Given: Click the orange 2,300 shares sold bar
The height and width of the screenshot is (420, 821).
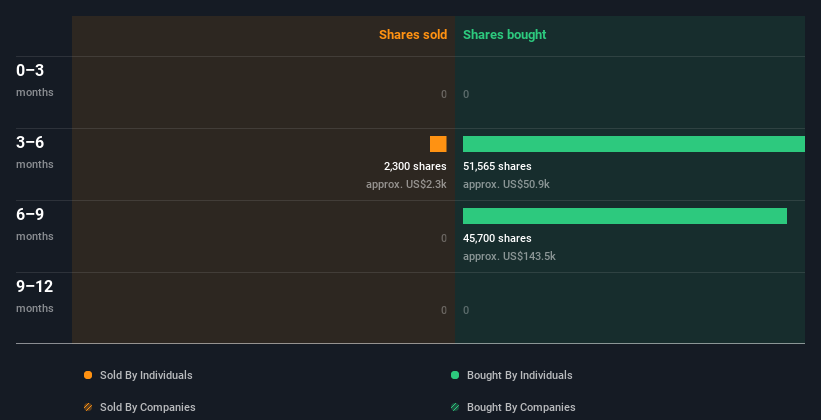Looking at the screenshot, I should pyautogui.click(x=438, y=144).
